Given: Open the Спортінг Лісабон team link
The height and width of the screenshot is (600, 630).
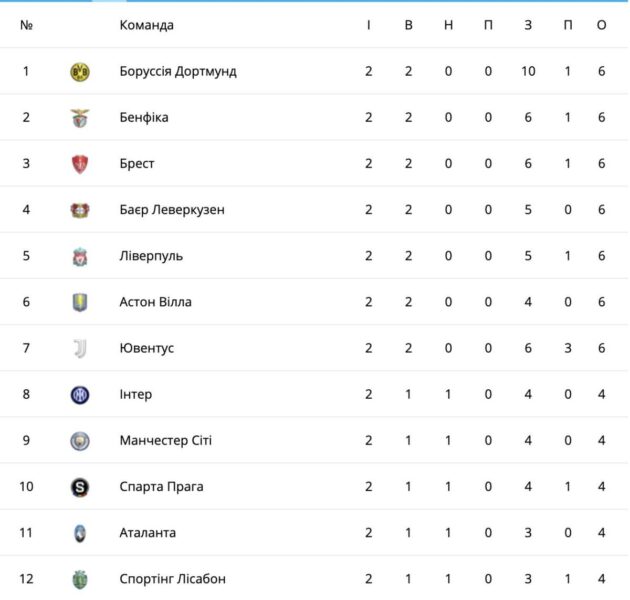Looking at the screenshot, I should 172,579.
